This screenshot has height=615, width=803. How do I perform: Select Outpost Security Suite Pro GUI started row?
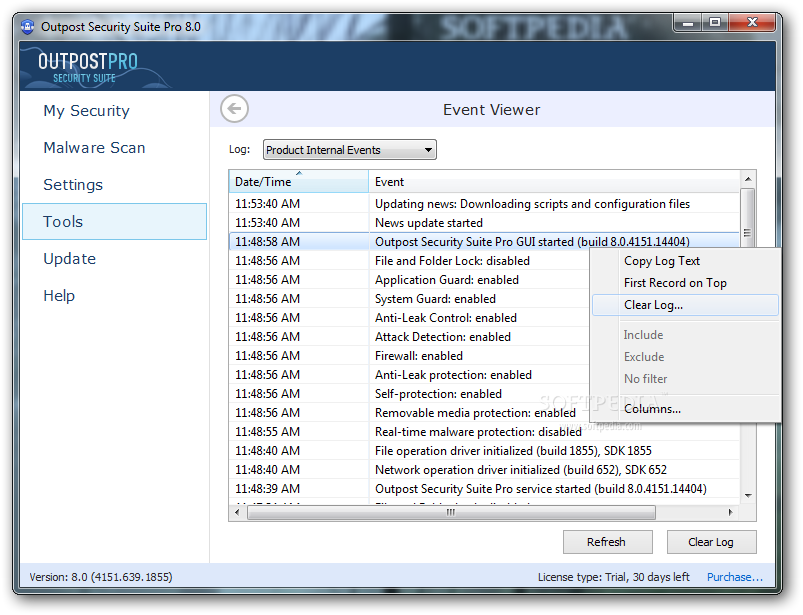tap(484, 242)
